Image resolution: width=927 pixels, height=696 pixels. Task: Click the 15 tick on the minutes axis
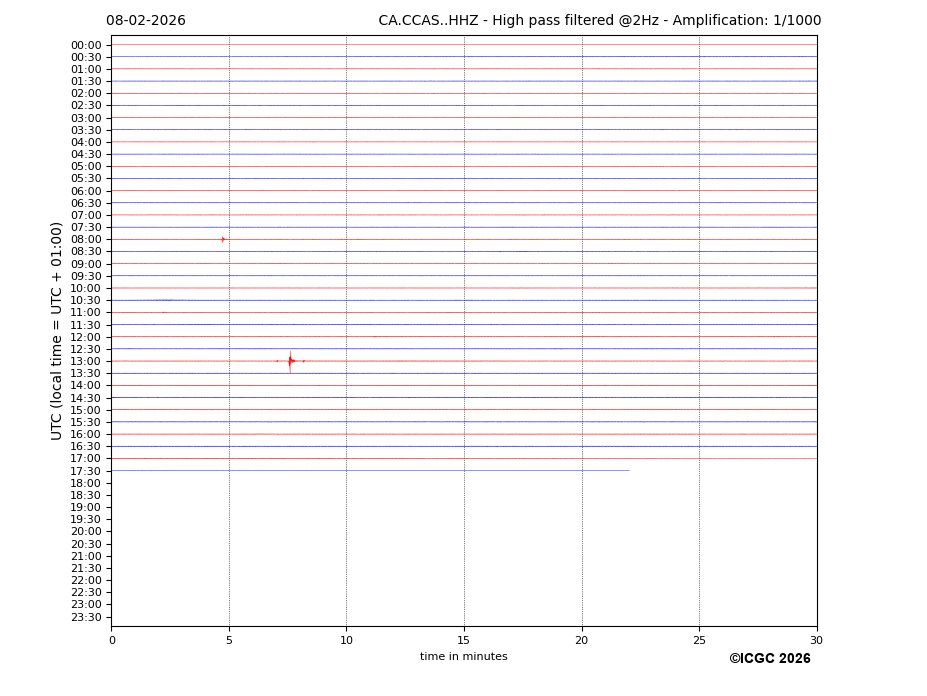[x=464, y=640]
